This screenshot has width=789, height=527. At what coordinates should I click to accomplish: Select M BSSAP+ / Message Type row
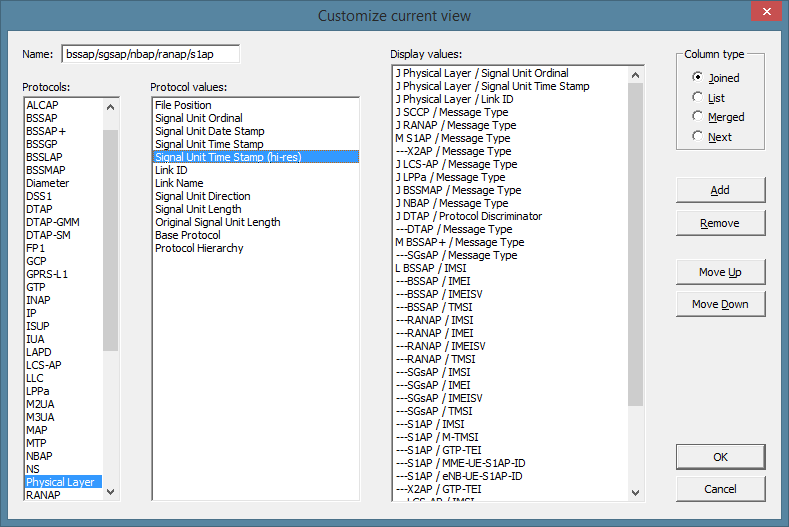(x=510, y=242)
